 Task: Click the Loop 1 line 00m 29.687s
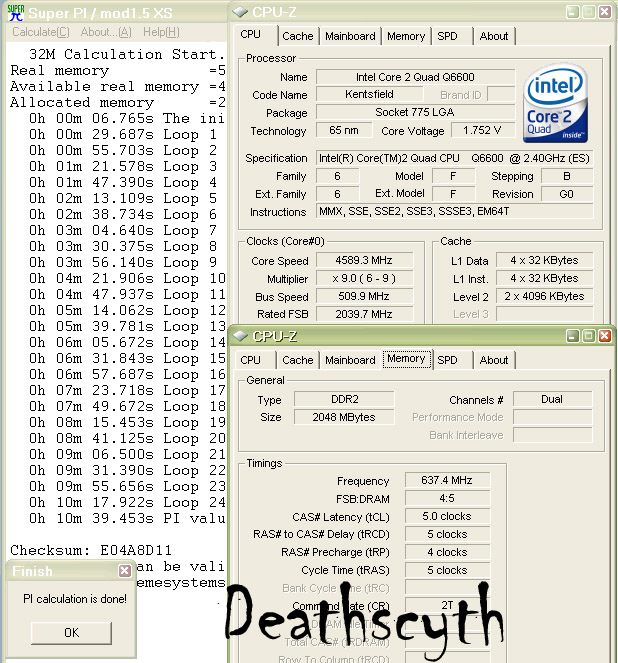point(123,134)
